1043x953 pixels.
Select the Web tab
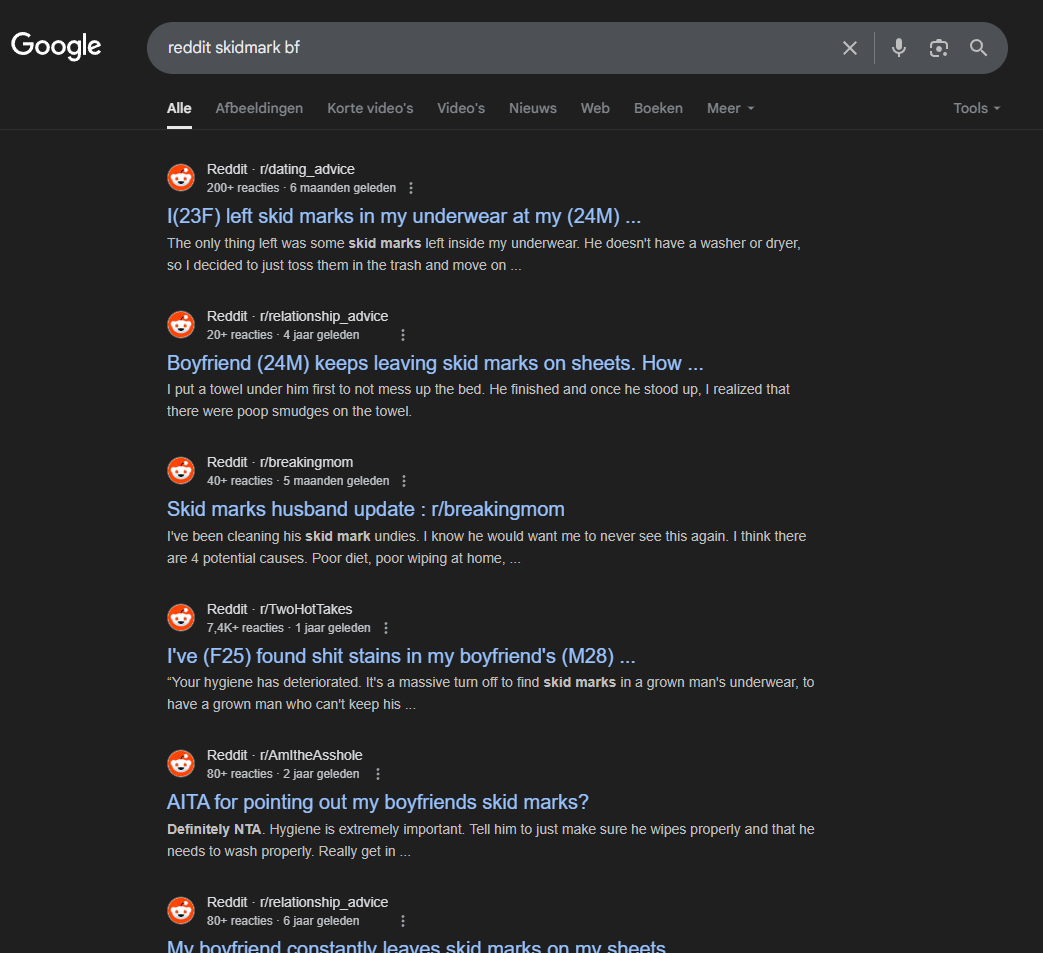click(x=595, y=108)
